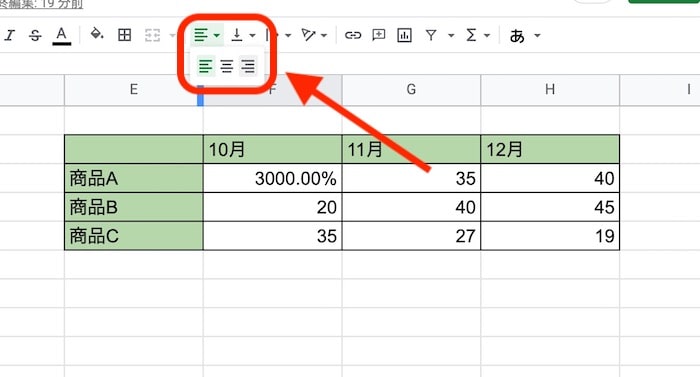Select column H header

[x=550, y=90]
